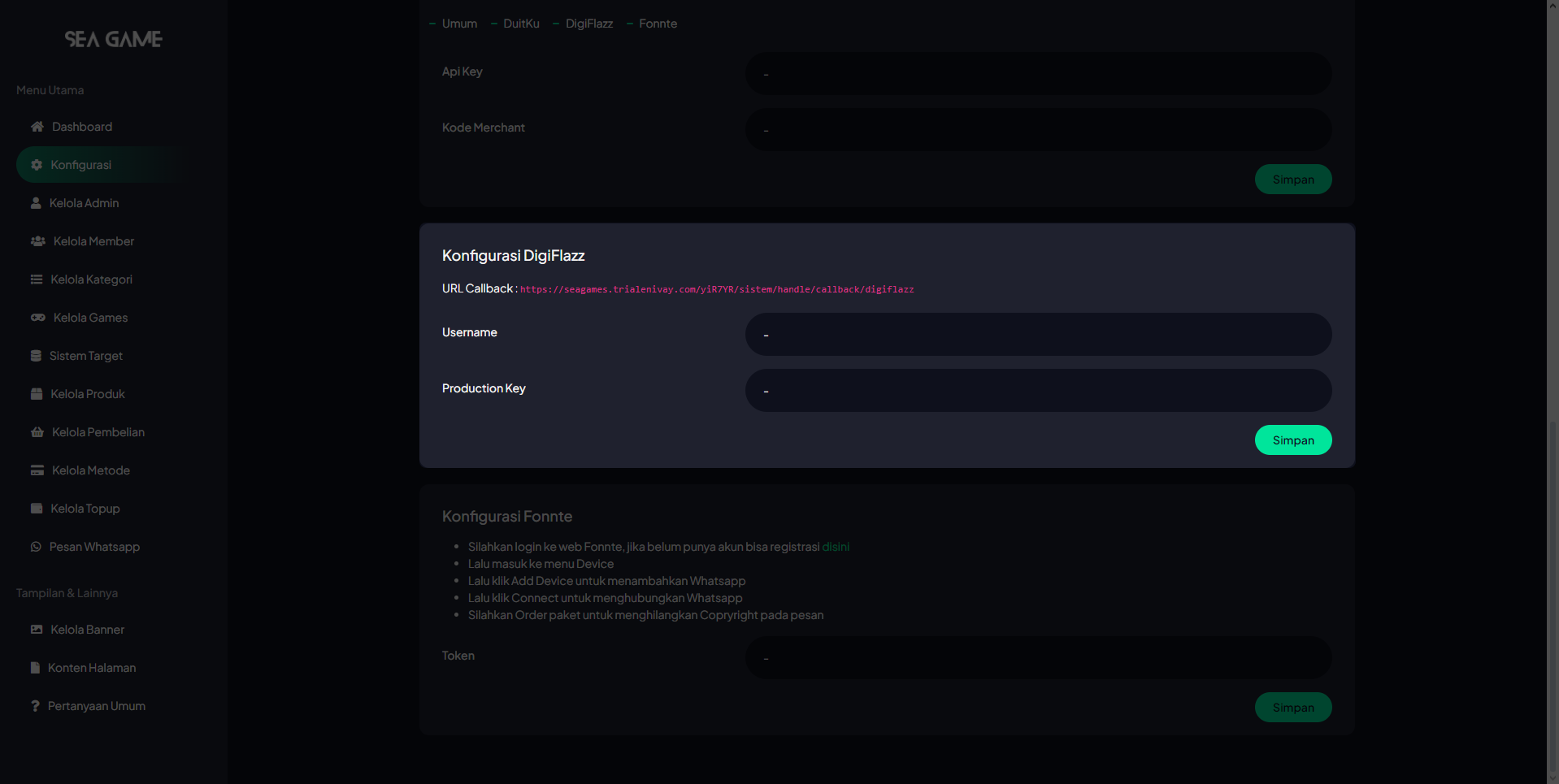Click the Kelola Produk box icon
Screen dimensions: 1559x784
tap(37, 394)
